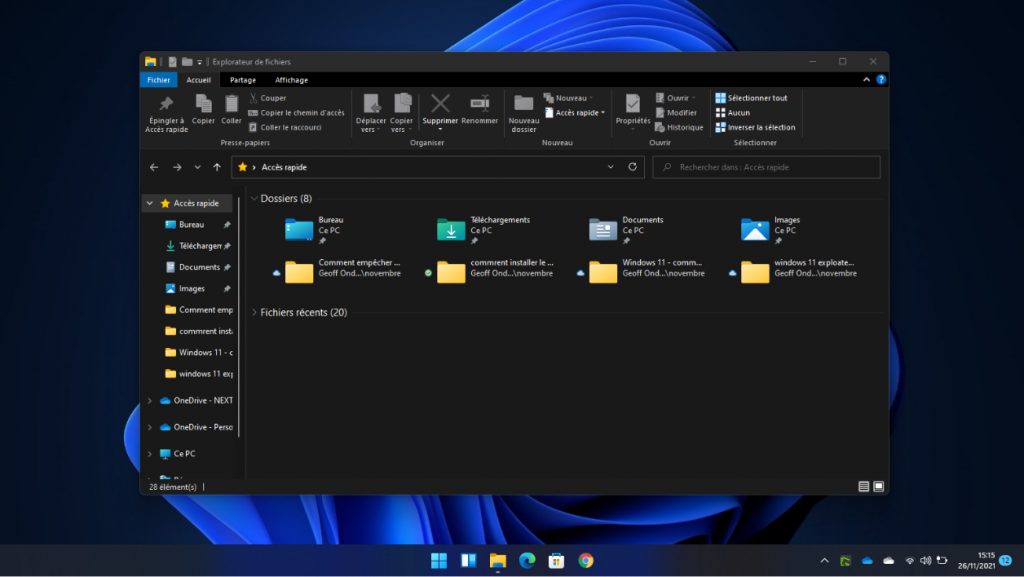Image resolution: width=1024 pixels, height=577 pixels.
Task: Click the Supprimer delete icon in ribbon
Action: click(x=440, y=103)
